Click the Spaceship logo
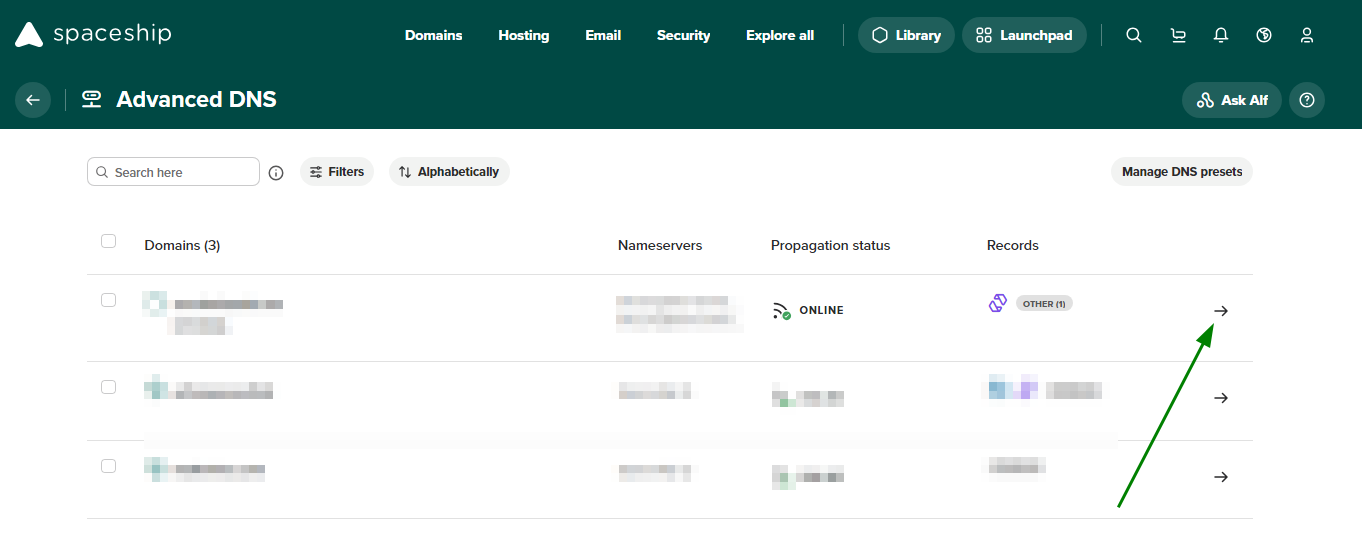Image resolution: width=1362 pixels, height=540 pixels. [x=93, y=35]
